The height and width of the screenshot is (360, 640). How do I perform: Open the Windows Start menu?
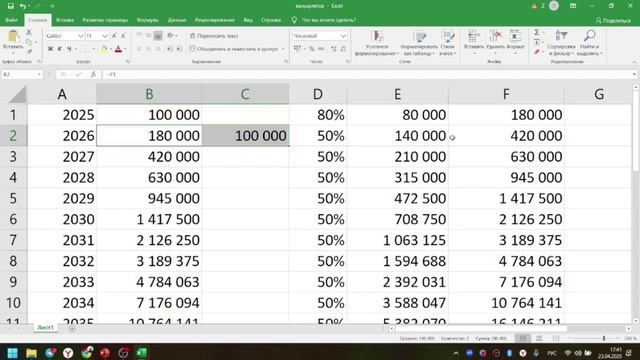12,353
